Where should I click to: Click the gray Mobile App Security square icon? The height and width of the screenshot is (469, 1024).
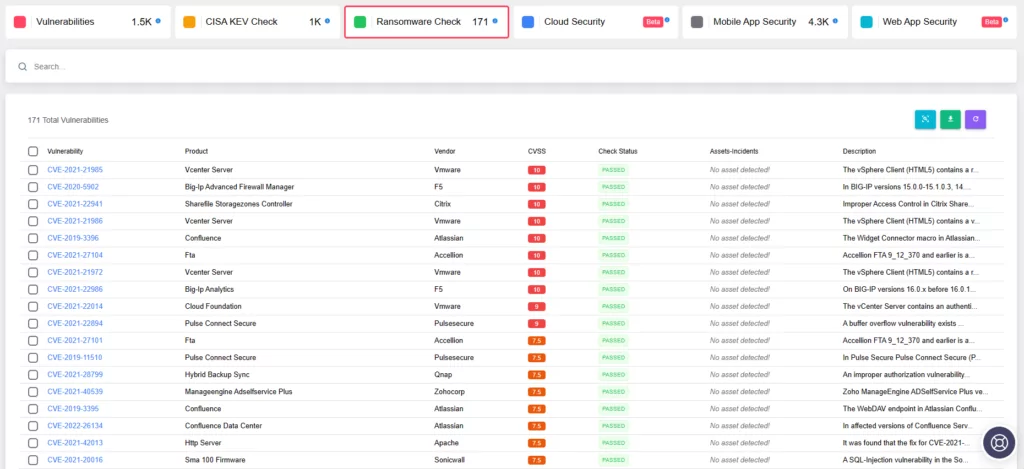[697, 22]
